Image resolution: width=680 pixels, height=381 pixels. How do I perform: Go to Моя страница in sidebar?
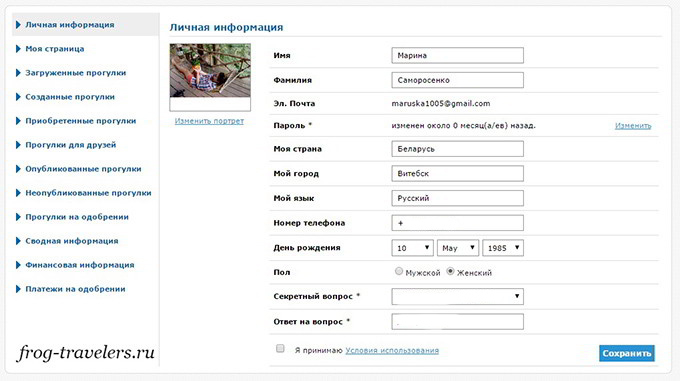point(55,49)
